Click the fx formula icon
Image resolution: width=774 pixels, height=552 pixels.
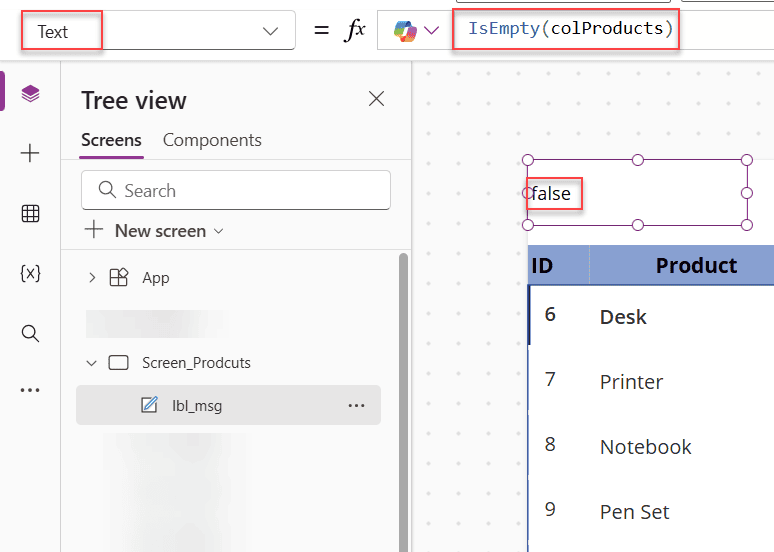click(354, 31)
